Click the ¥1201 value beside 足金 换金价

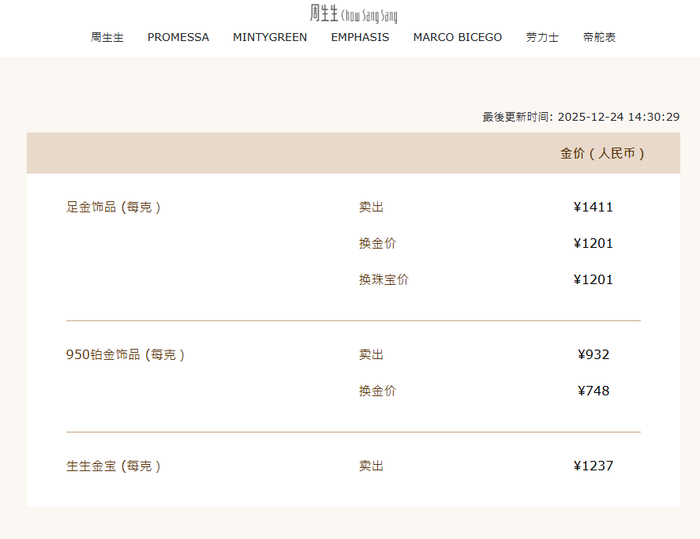(x=593, y=243)
